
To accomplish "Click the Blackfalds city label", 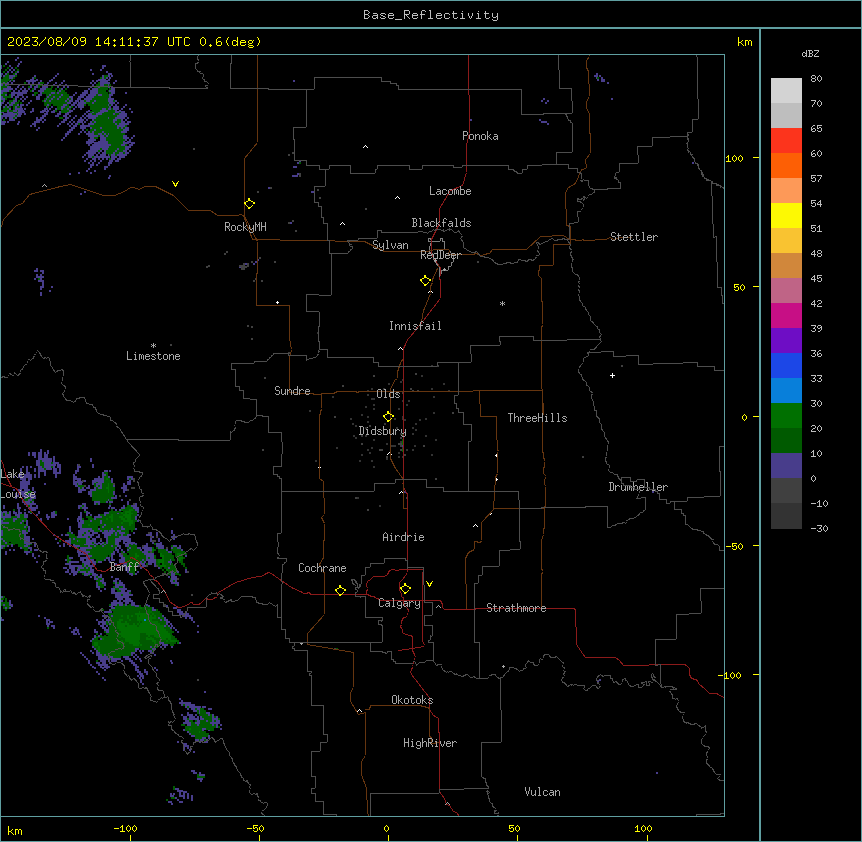I will click(x=441, y=223).
